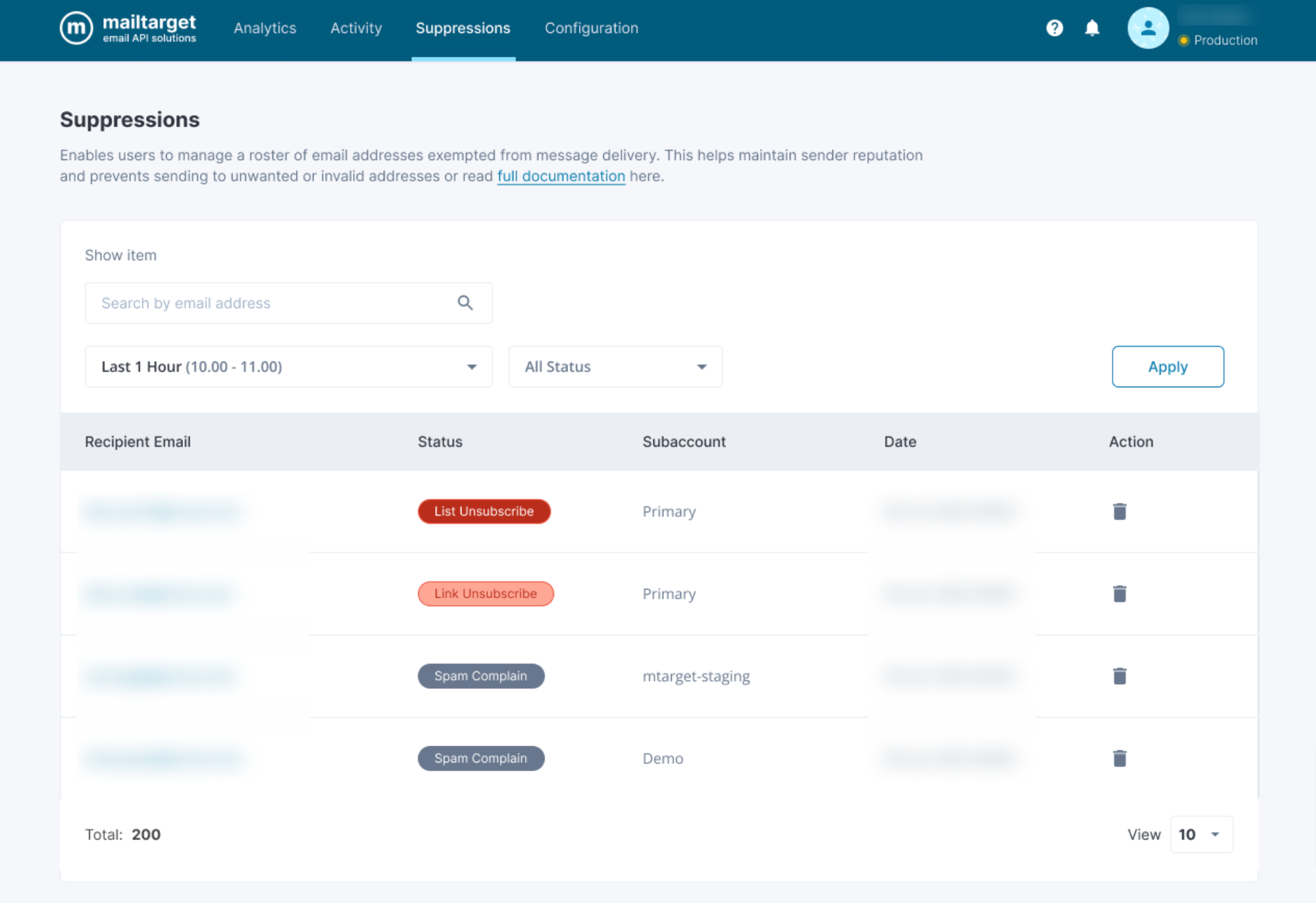
Task: Expand the Last 1 Hour time dropdown
Action: click(x=288, y=367)
